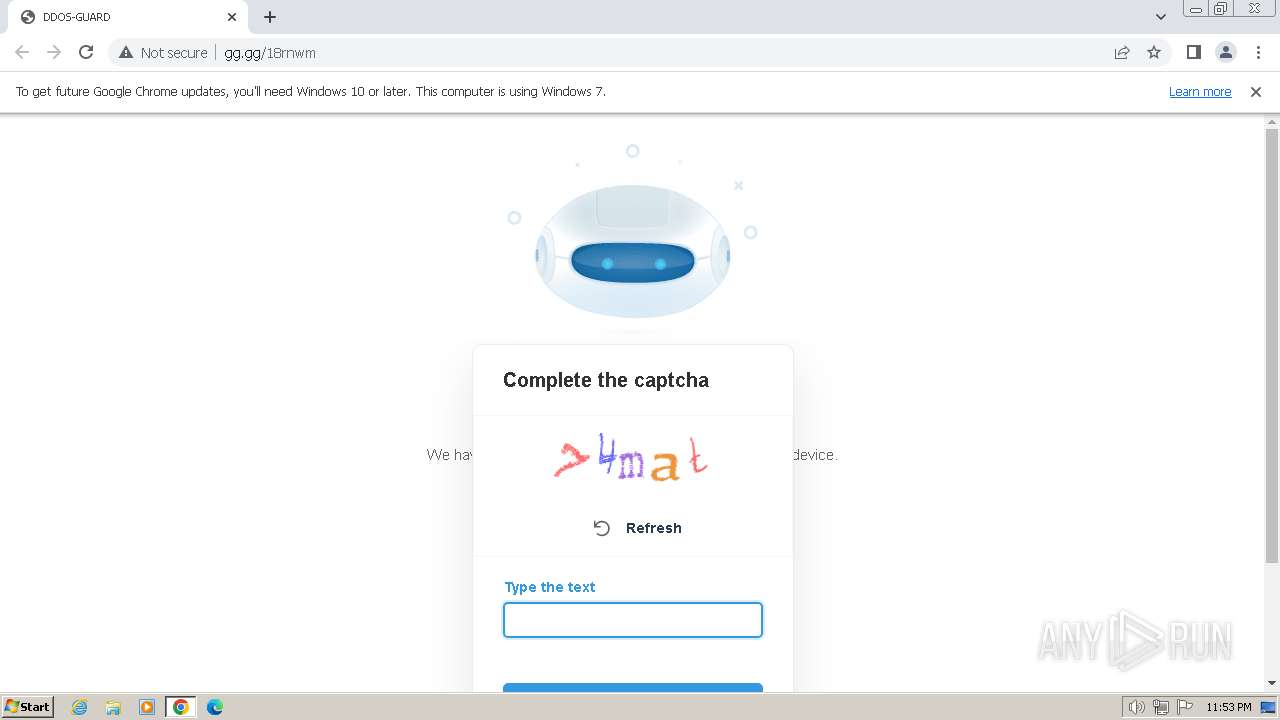This screenshot has width=1280, height=720.
Task: Close the DDOS-GUARD tab
Action: (x=232, y=17)
